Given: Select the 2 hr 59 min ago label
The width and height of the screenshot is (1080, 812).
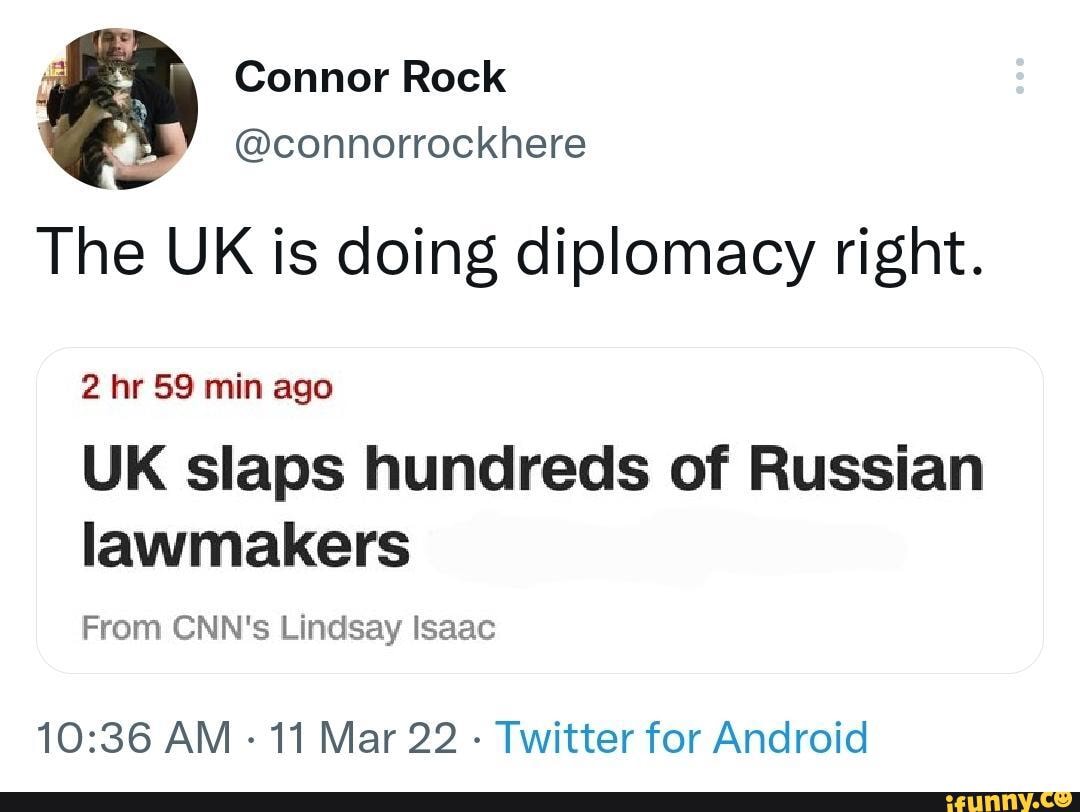Looking at the screenshot, I should [x=205, y=388].
